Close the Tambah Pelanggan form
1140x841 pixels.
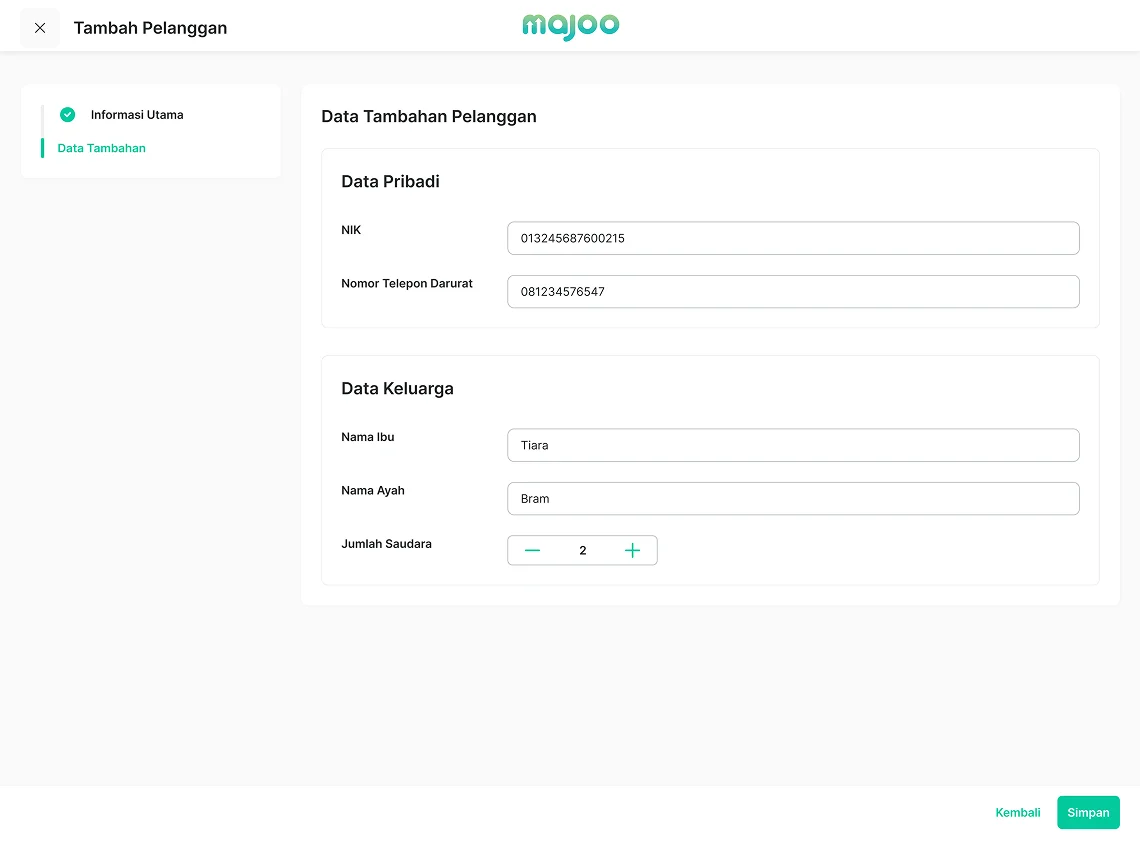pos(40,28)
